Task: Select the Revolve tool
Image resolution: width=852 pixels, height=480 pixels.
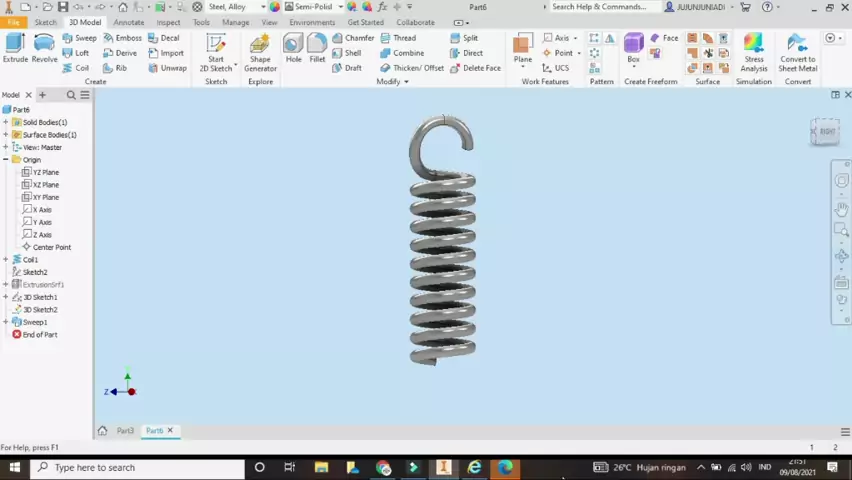Action: pyautogui.click(x=44, y=48)
